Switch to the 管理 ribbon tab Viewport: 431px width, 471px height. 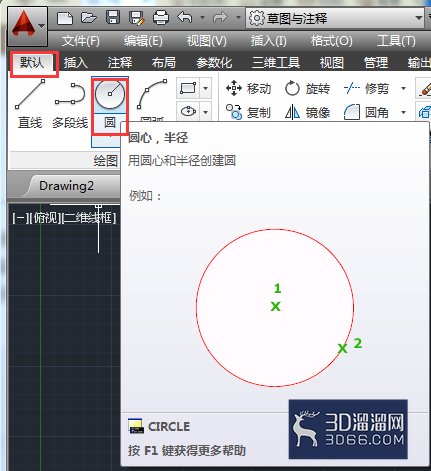(376, 63)
